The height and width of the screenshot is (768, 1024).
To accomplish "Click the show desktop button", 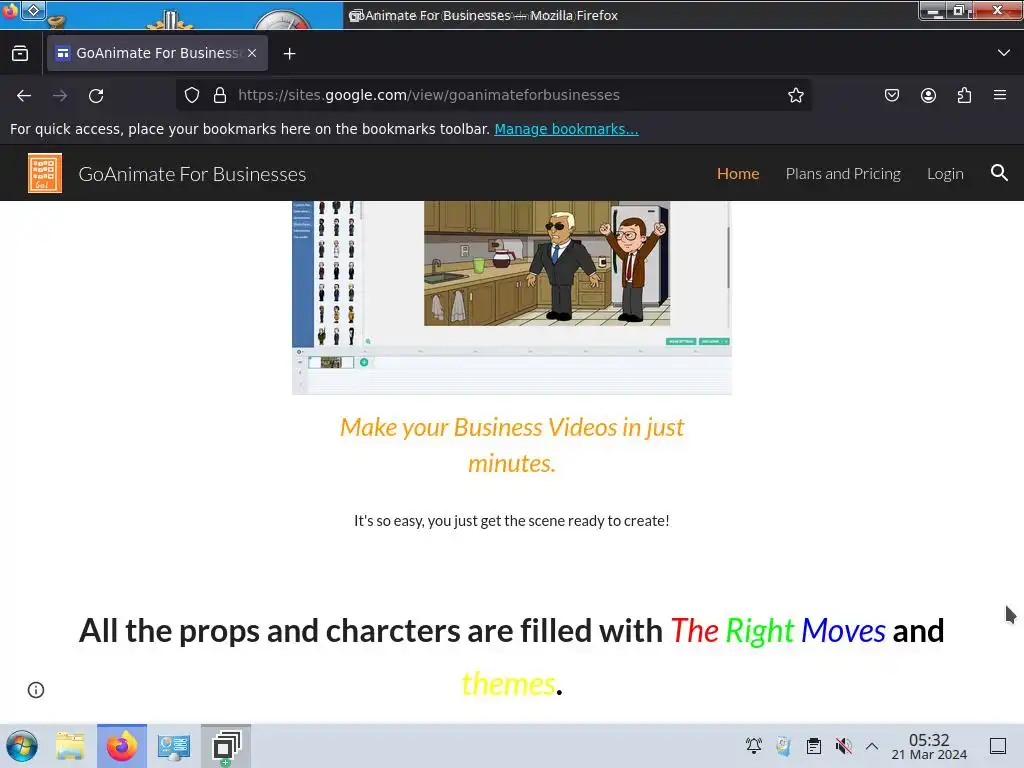I will pyautogui.click(x=998, y=746).
